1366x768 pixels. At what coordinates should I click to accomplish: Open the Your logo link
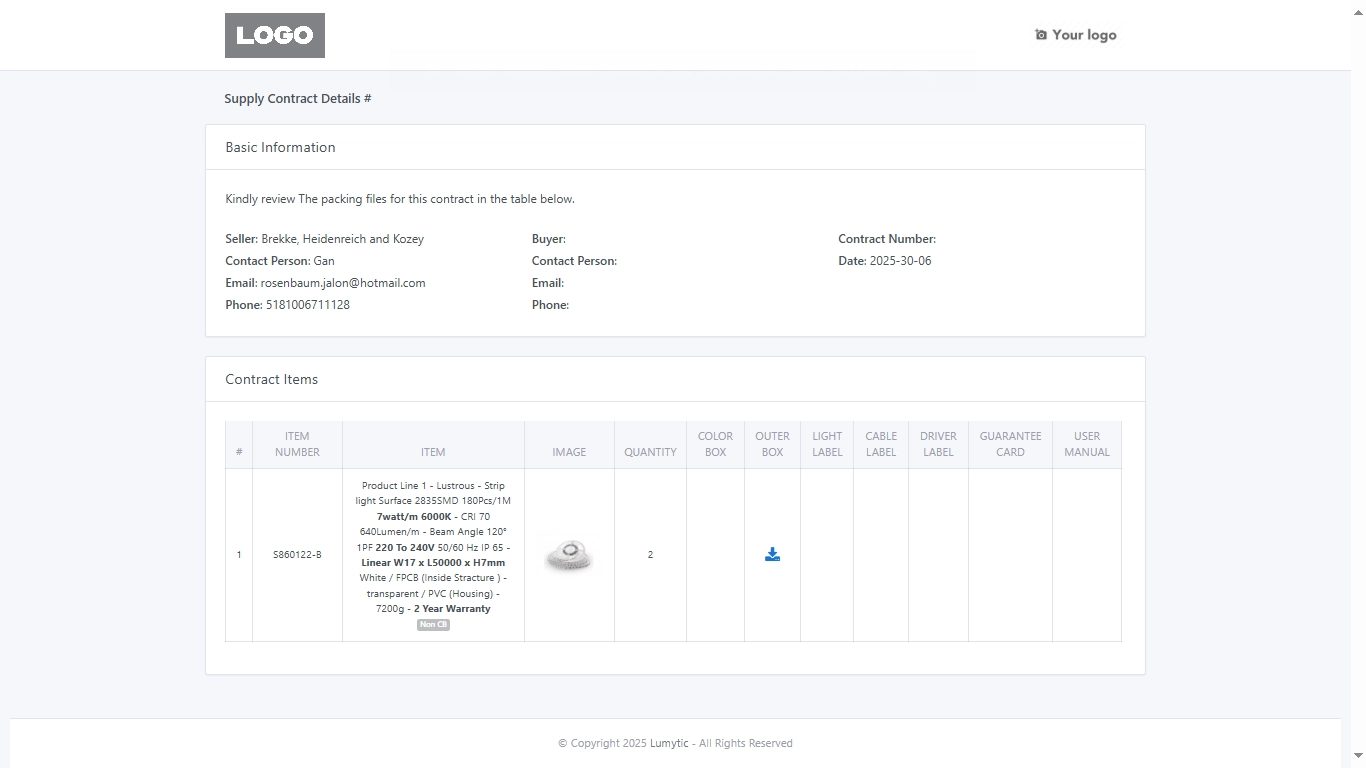[x=1076, y=35]
